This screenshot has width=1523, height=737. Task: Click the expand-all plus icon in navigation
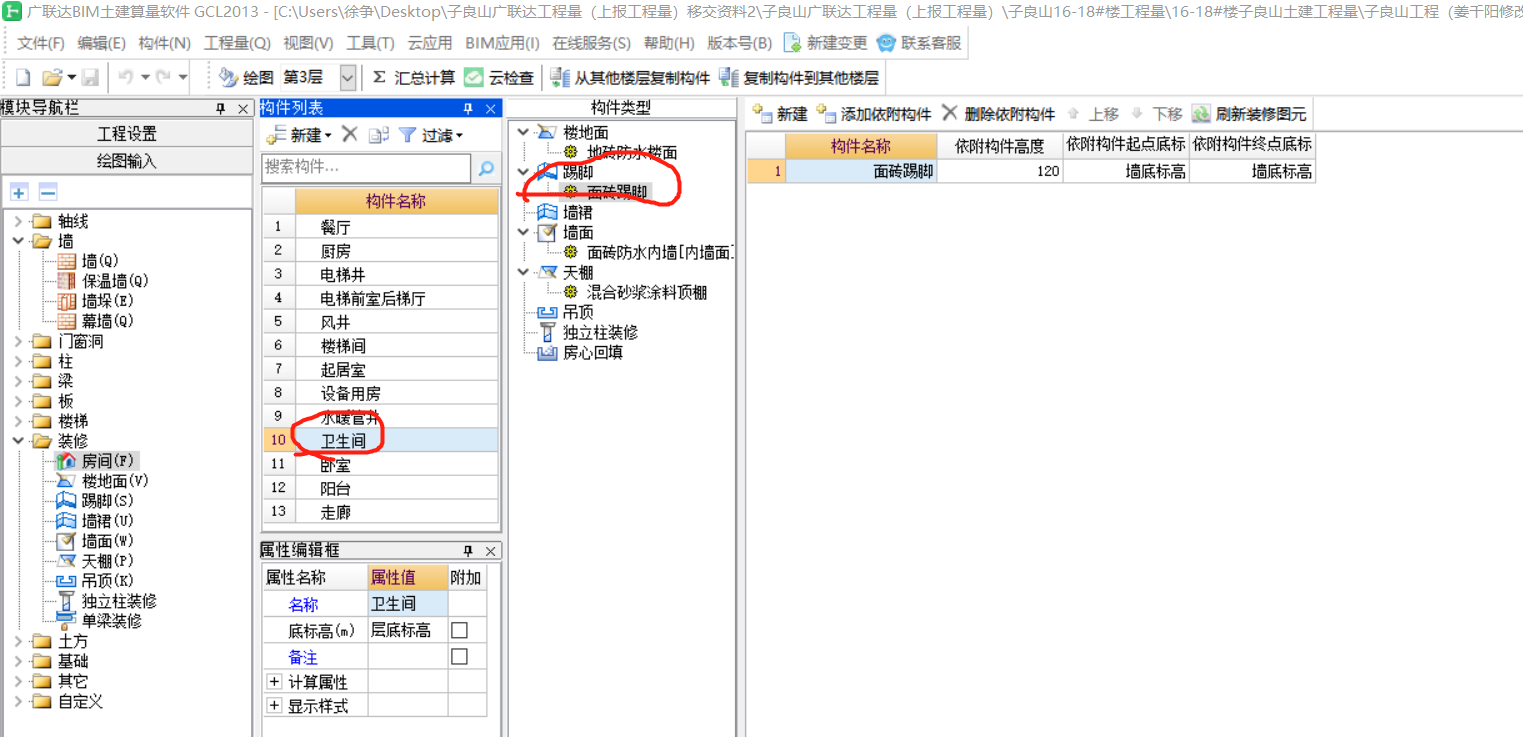coord(19,192)
